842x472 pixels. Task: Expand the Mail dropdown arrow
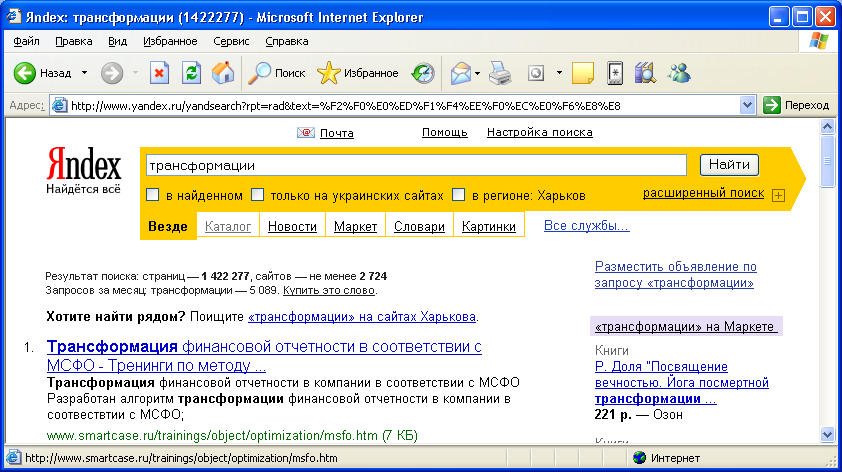coord(477,73)
